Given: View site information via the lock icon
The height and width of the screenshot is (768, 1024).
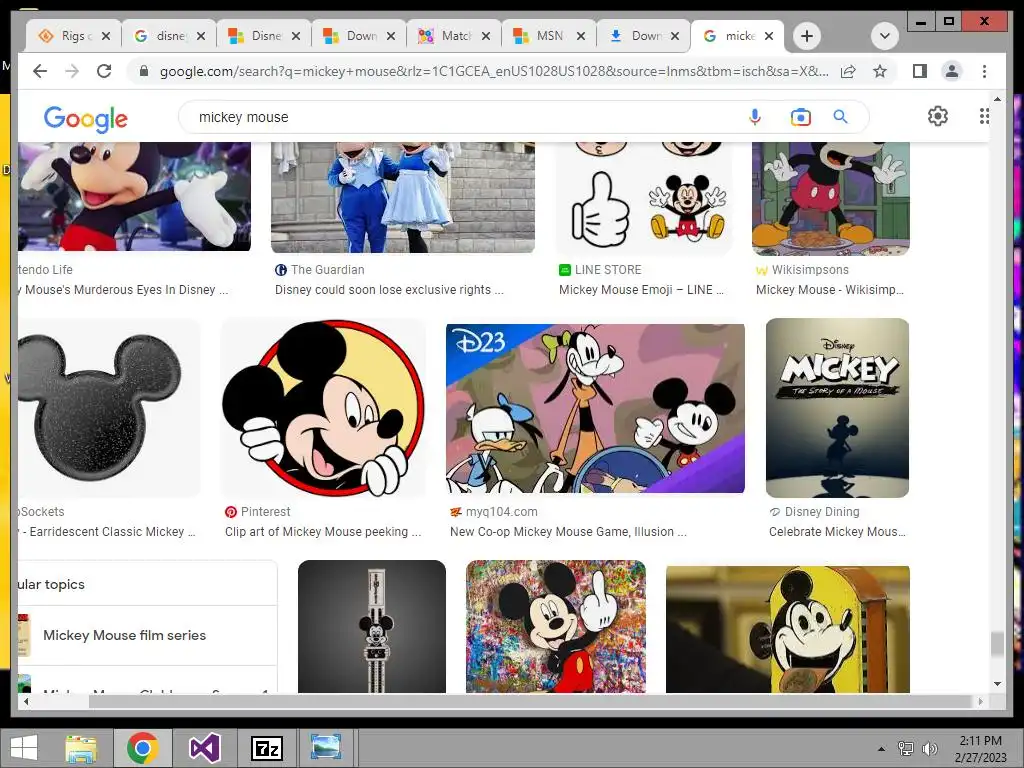Looking at the screenshot, I should (144, 71).
